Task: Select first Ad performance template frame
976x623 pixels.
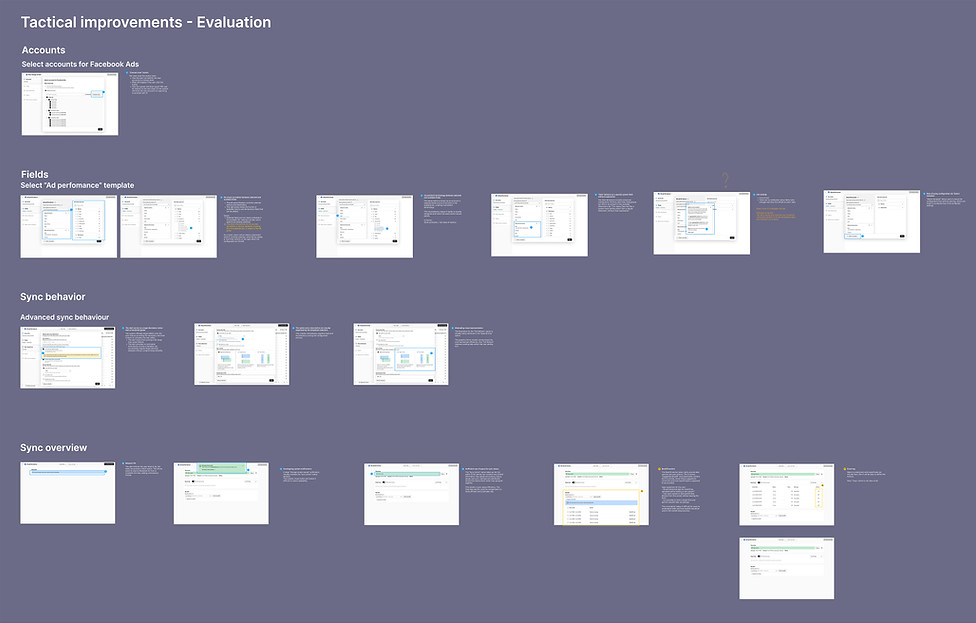Action: 68,226
